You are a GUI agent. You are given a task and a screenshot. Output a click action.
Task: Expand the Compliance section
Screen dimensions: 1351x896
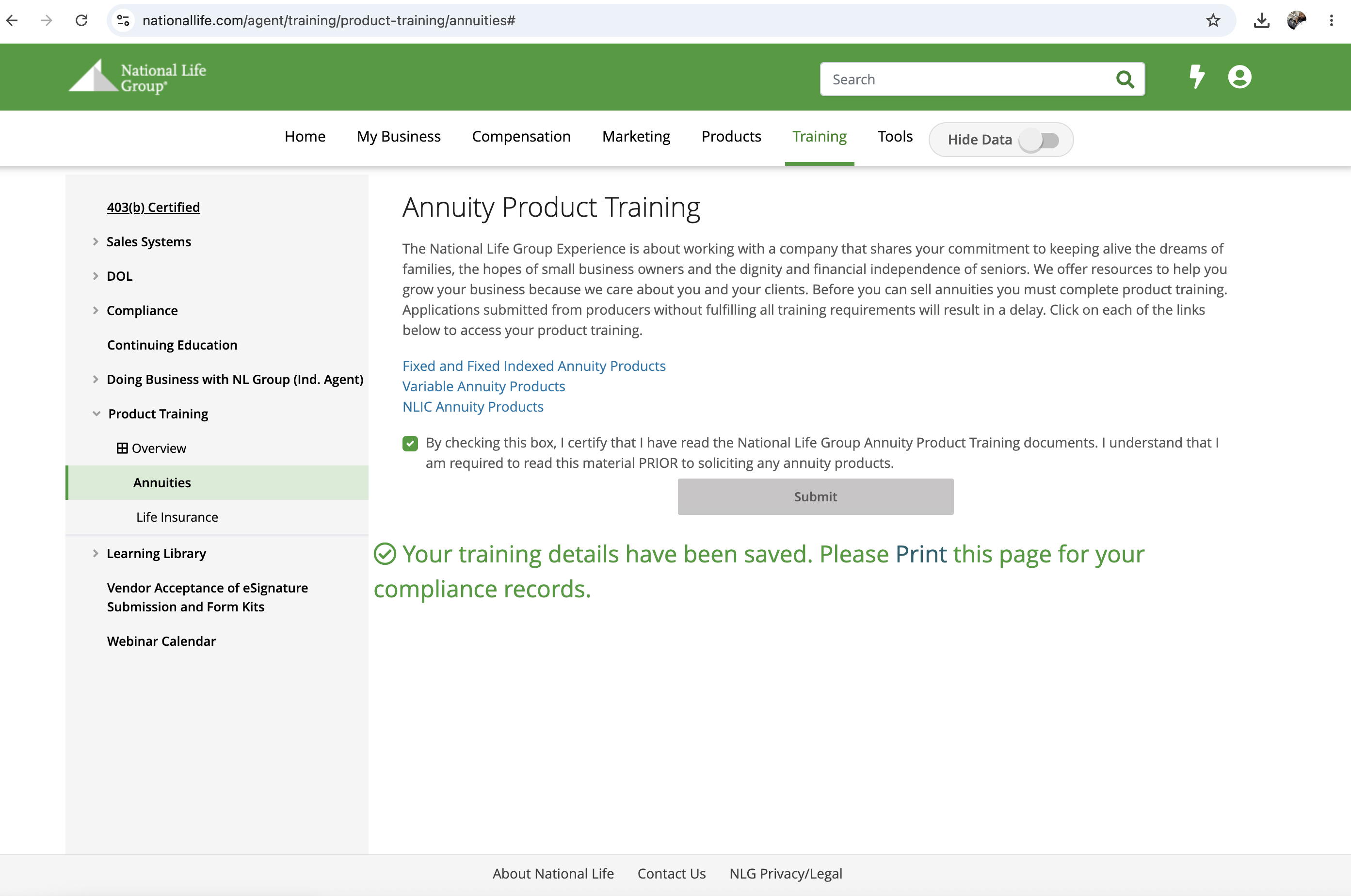[96, 310]
